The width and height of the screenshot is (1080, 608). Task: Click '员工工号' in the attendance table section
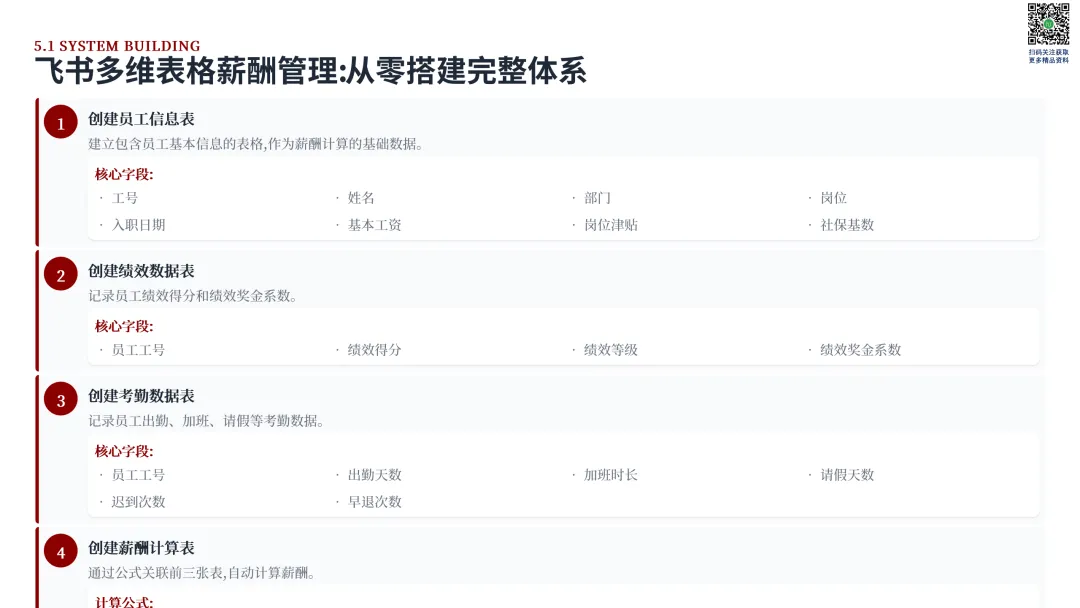point(138,475)
